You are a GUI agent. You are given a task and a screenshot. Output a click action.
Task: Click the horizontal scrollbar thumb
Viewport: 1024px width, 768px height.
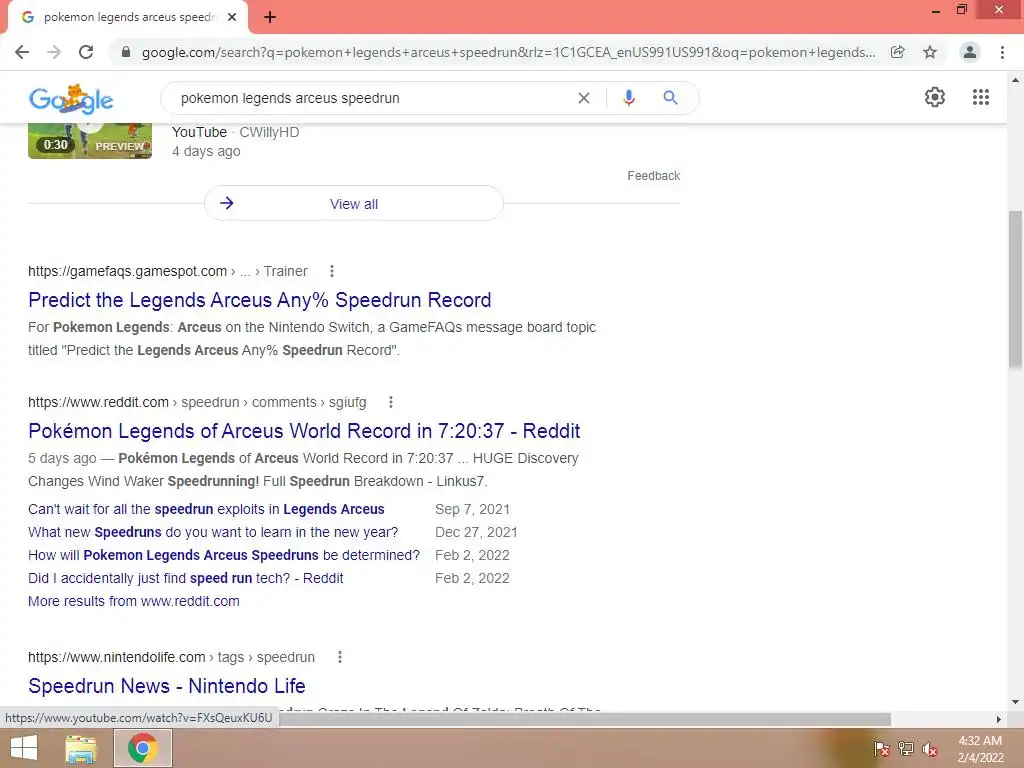click(585, 719)
